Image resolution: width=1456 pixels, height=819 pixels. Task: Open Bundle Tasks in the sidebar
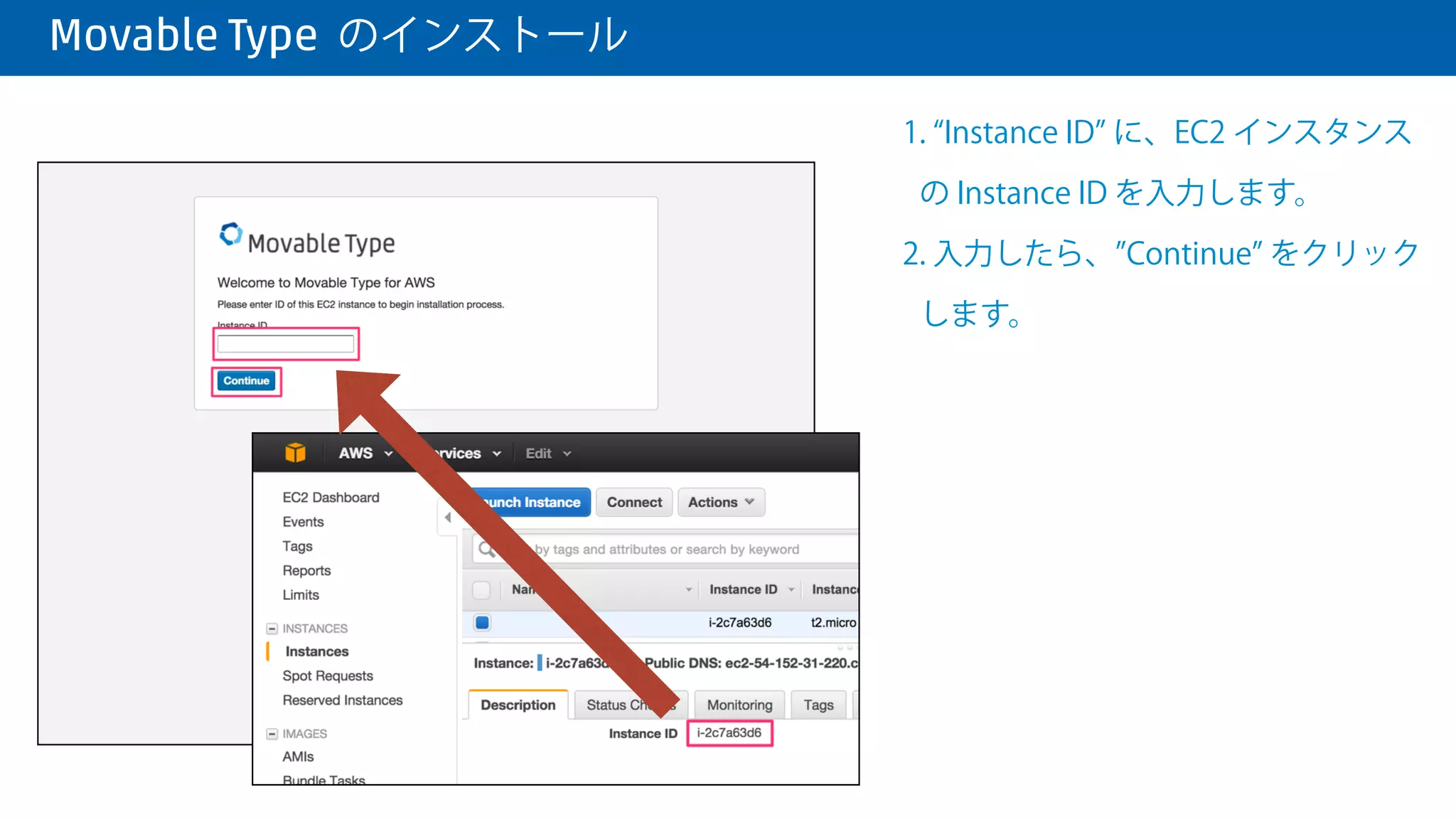323,780
